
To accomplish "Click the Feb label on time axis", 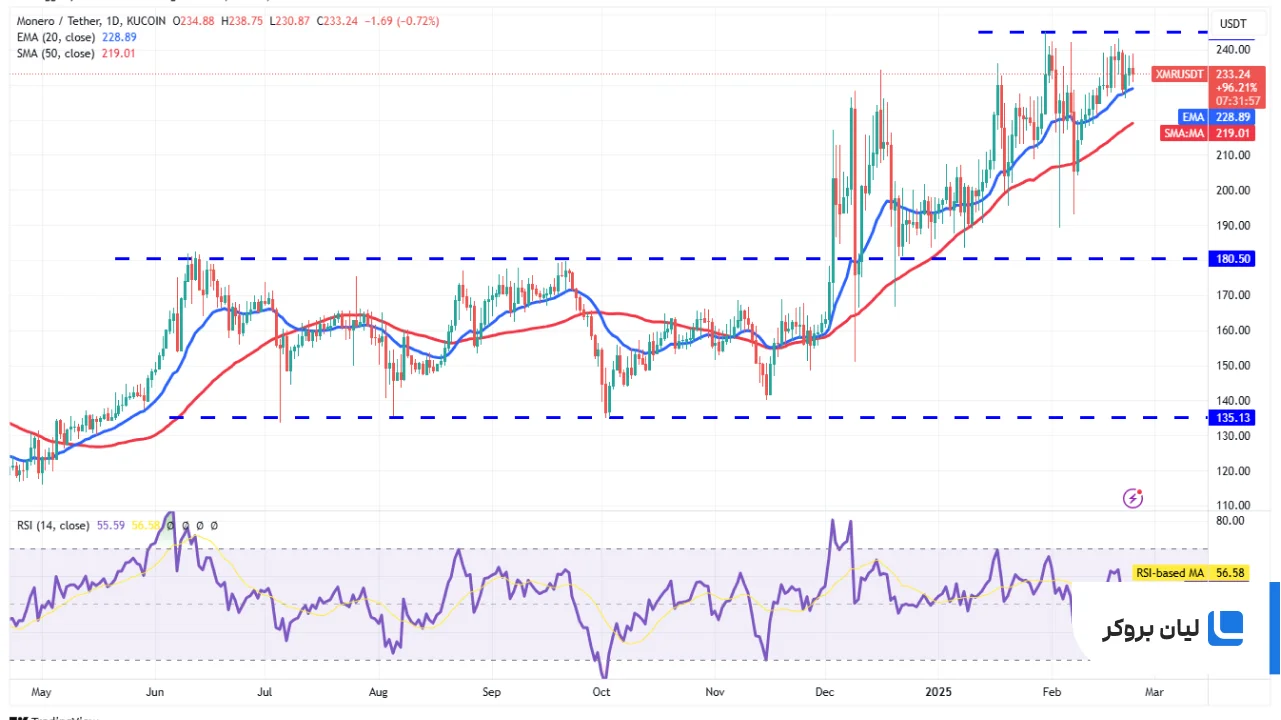I will pyautogui.click(x=1051, y=692).
